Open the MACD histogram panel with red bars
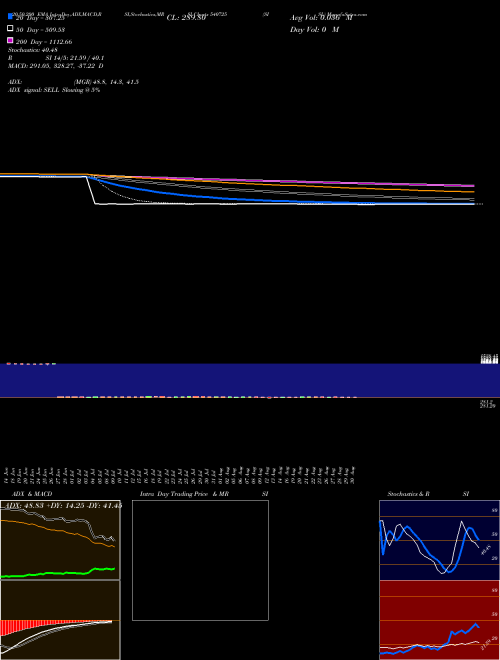Image resolution: width=500 pixels, height=660 pixels. click(60, 620)
